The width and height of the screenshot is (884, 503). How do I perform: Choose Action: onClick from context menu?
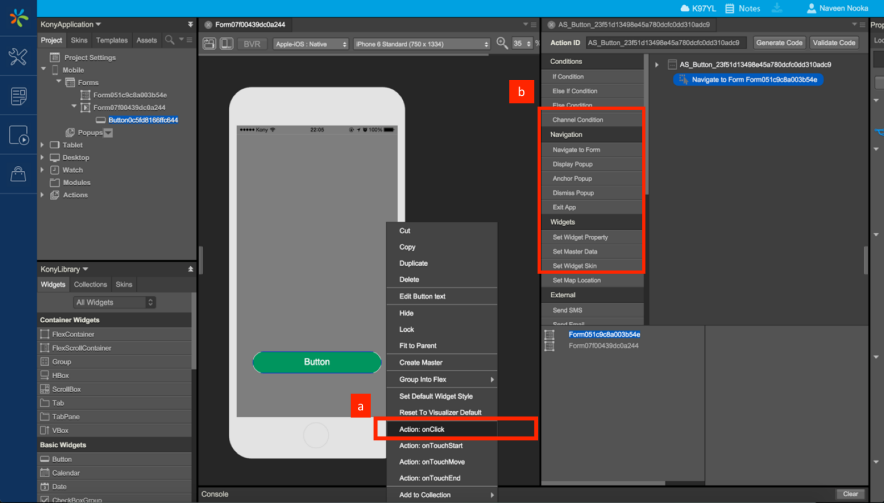pyautogui.click(x=441, y=429)
